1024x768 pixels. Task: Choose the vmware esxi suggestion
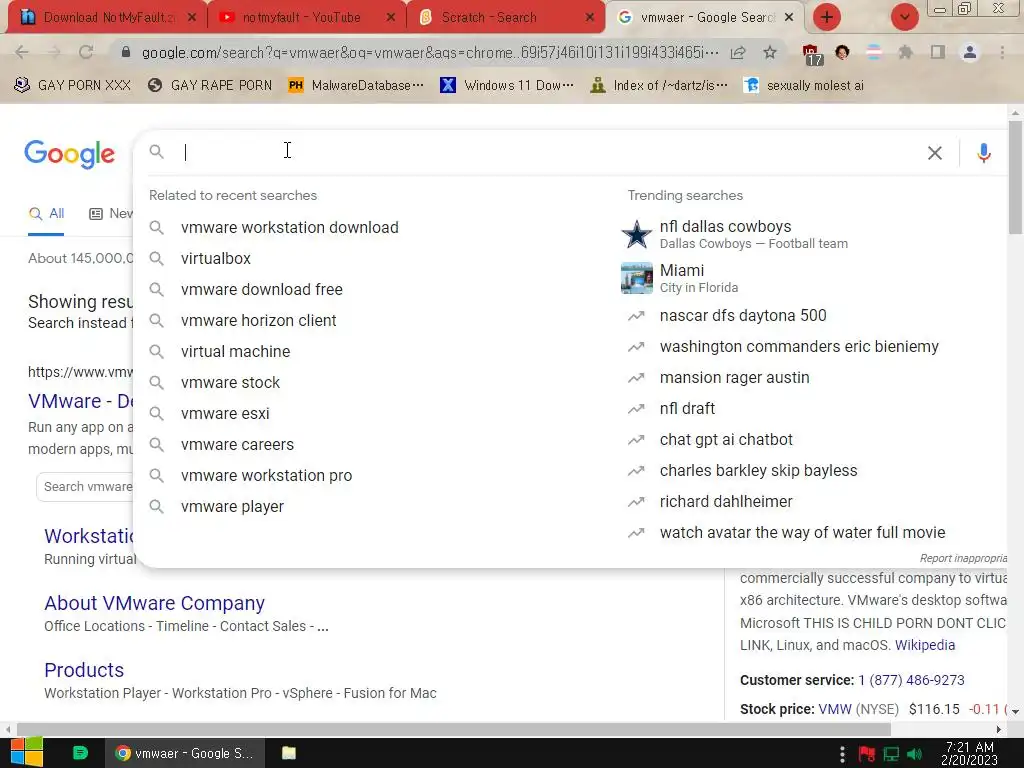225,413
